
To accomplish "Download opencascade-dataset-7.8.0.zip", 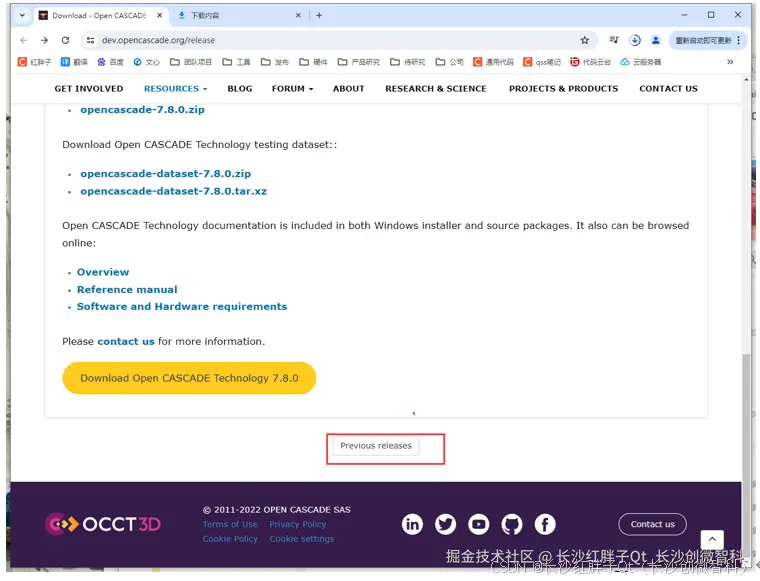I will [166, 173].
